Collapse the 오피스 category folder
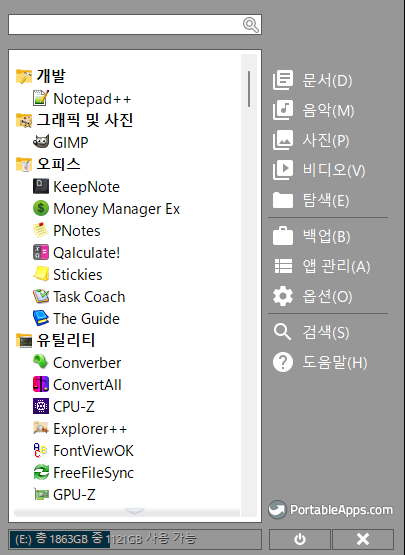The image size is (405, 555). pyautogui.click(x=24, y=164)
